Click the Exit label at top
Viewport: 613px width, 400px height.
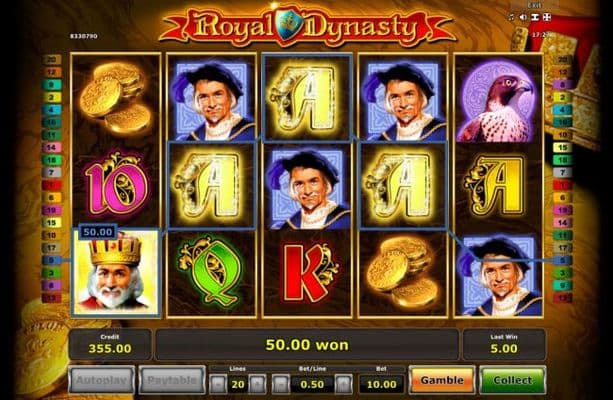click(534, 5)
